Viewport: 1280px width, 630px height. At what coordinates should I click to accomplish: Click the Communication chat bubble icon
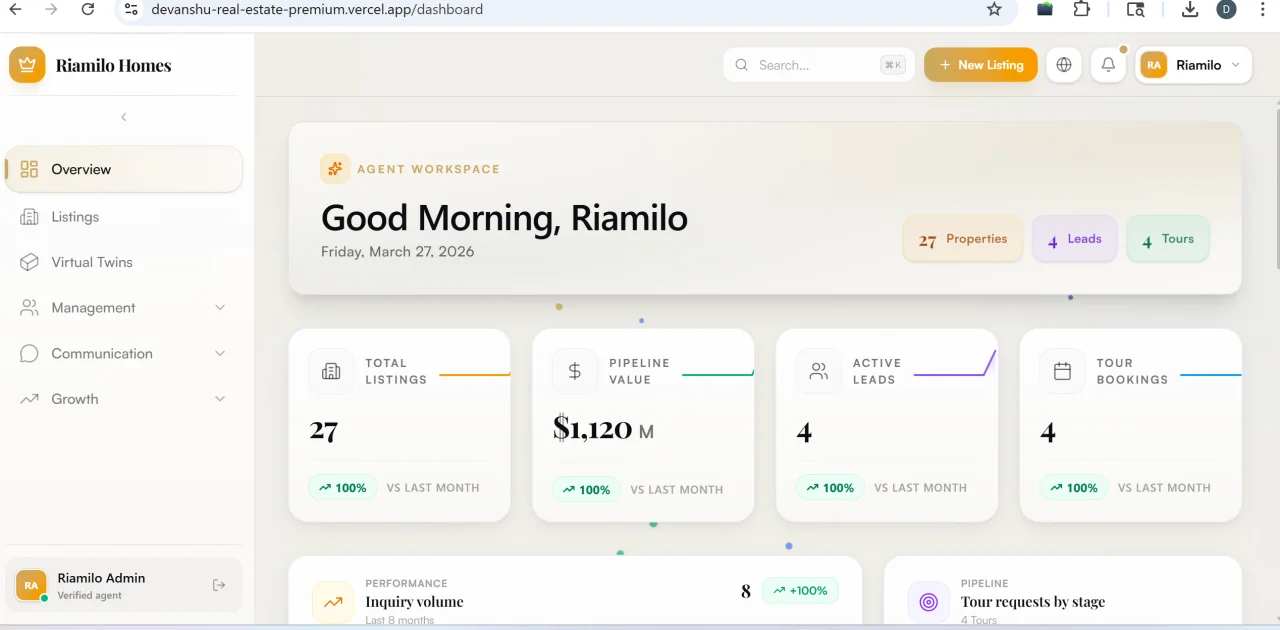[x=29, y=353]
